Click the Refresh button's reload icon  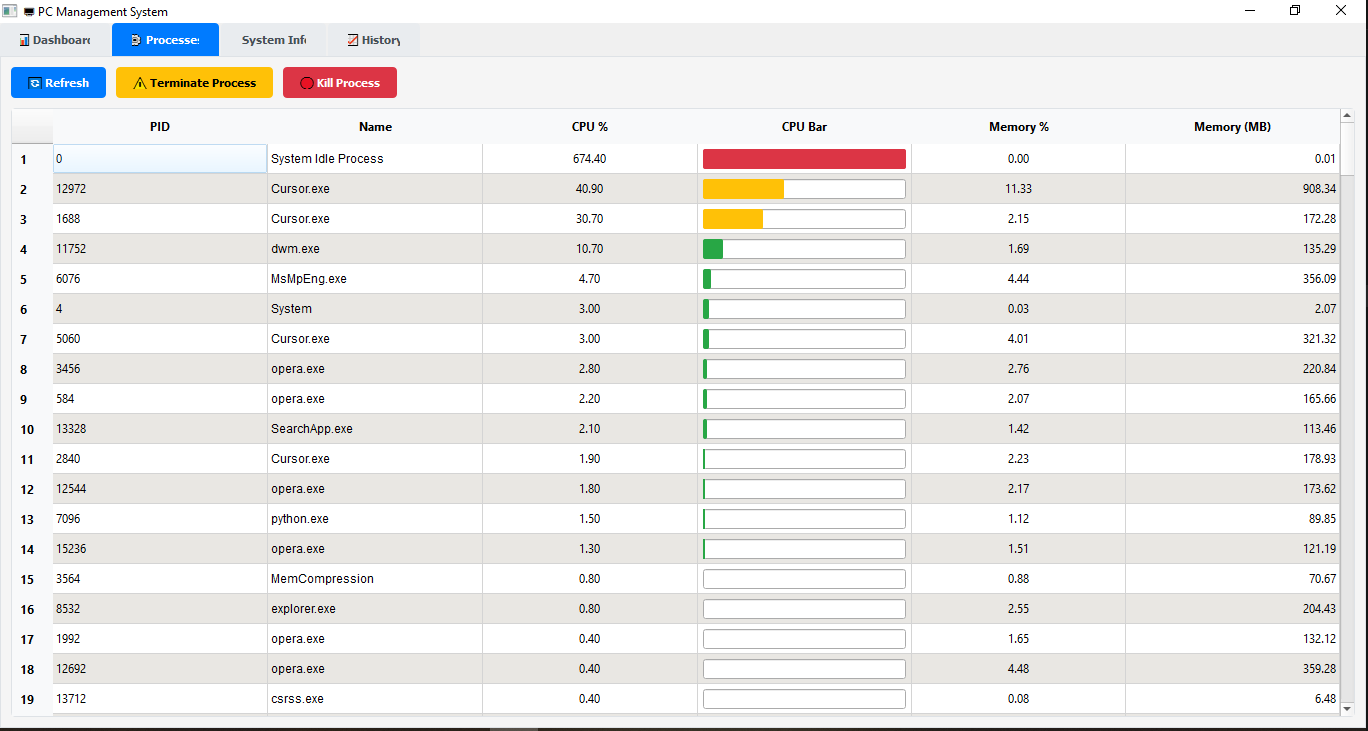(x=35, y=83)
